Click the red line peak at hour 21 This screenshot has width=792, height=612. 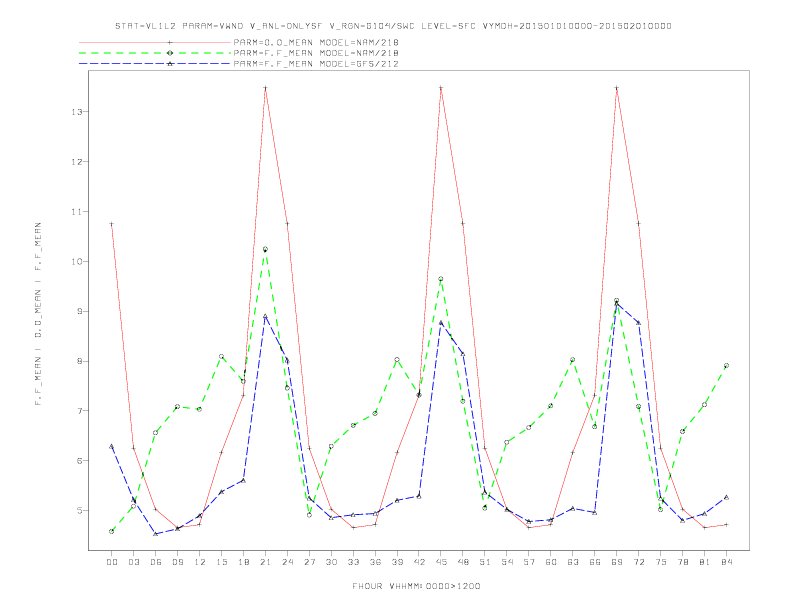265,88
